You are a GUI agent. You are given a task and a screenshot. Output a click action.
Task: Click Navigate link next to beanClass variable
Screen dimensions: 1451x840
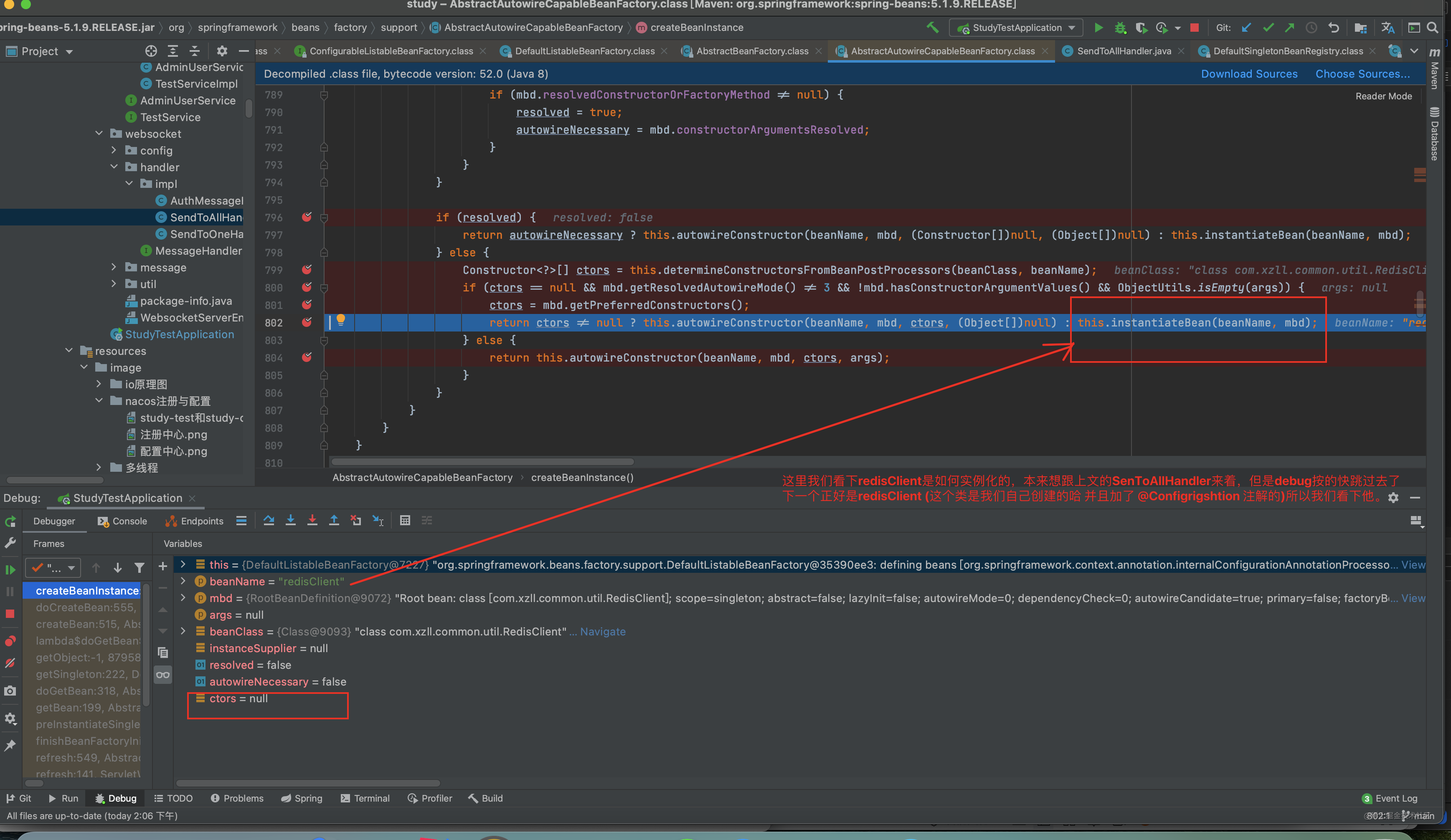(602, 632)
